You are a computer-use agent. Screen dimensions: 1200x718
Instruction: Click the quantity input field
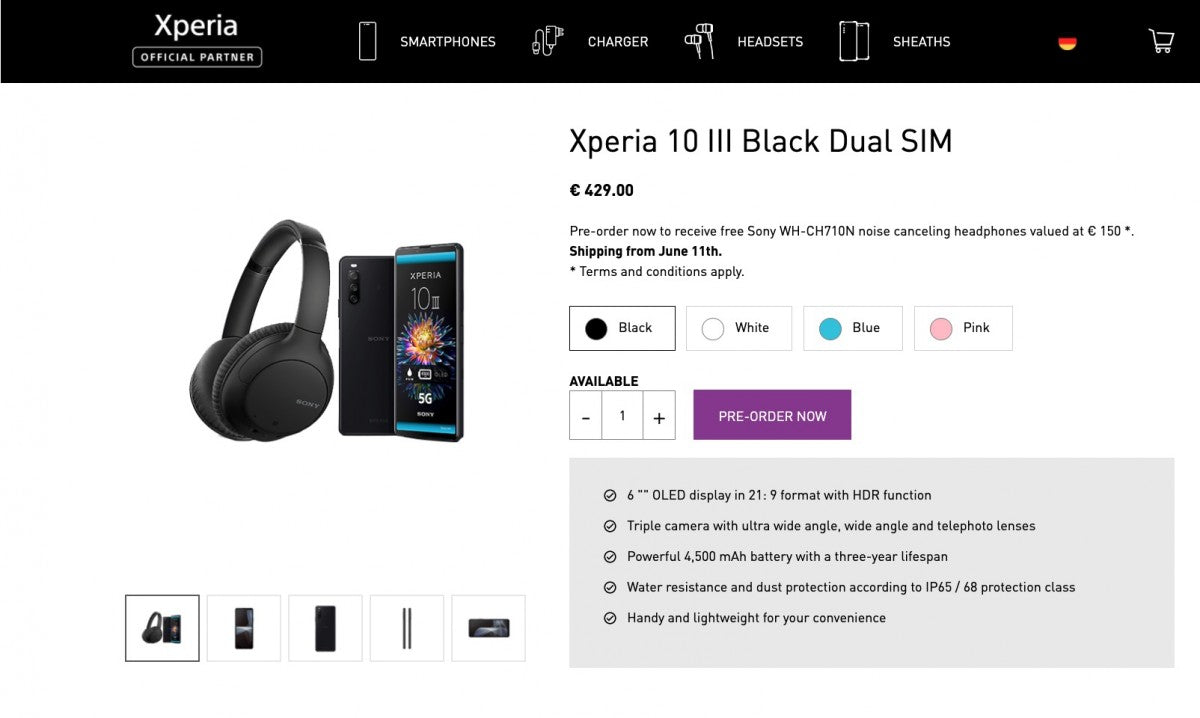coord(622,415)
